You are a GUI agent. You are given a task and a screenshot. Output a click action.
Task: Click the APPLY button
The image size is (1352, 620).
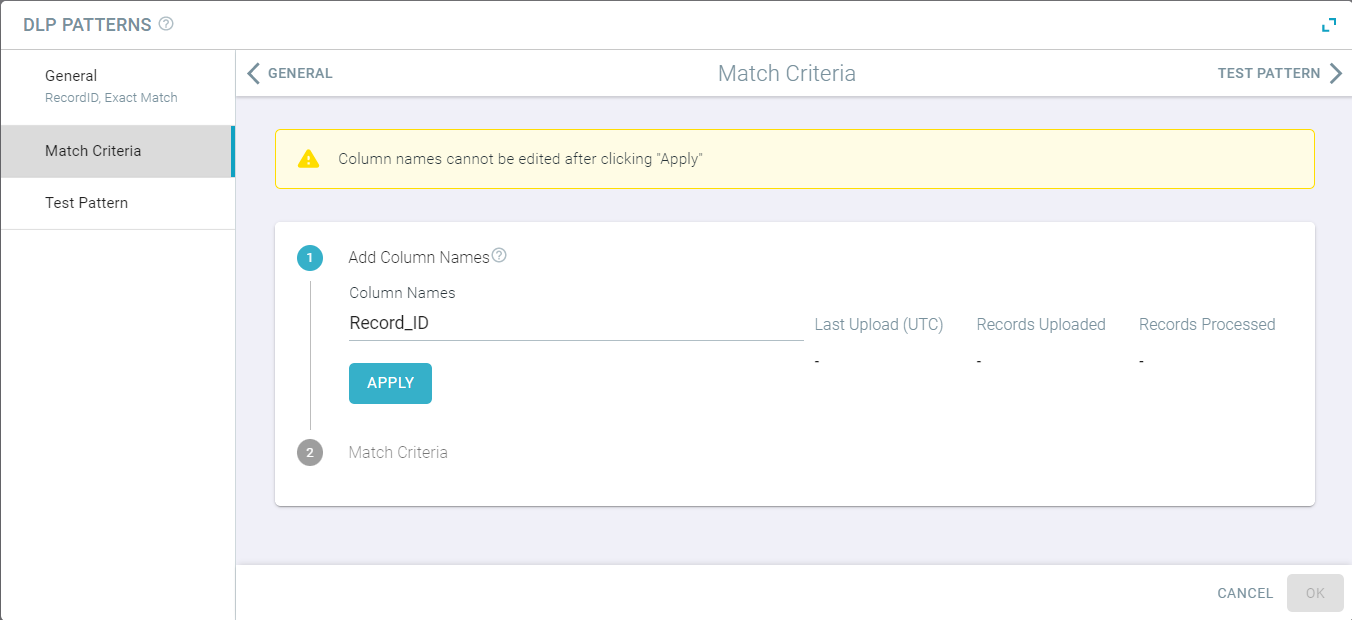coord(390,383)
